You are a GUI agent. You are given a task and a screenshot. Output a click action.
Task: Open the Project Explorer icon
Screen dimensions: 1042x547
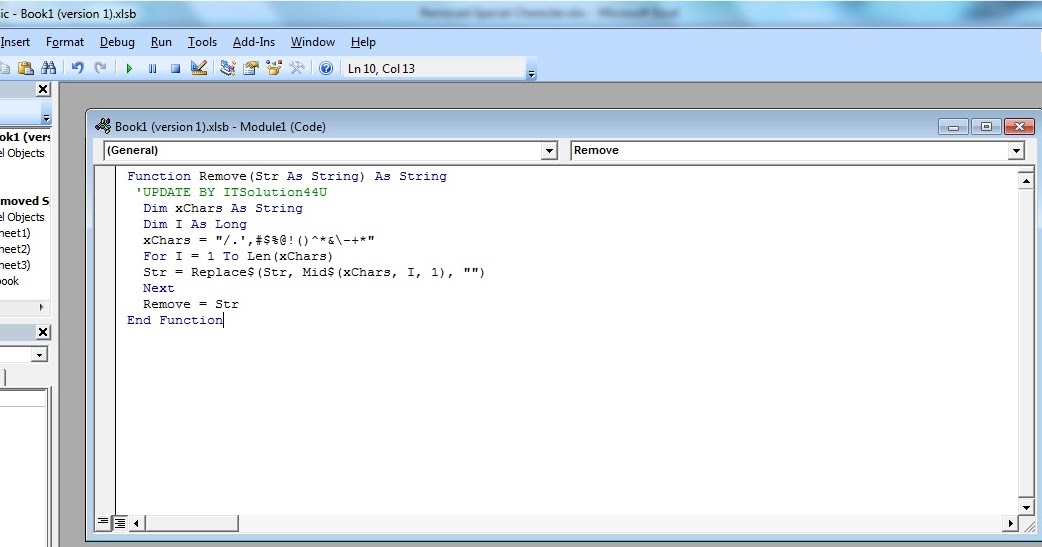click(x=228, y=68)
